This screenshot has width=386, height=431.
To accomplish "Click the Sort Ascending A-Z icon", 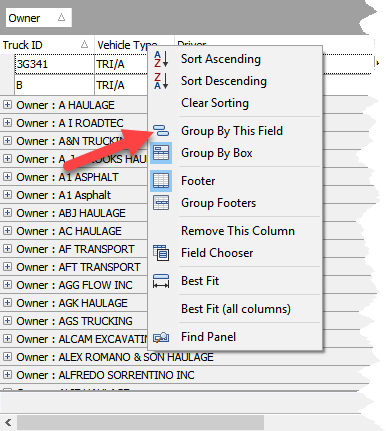I will pyautogui.click(x=161, y=59).
